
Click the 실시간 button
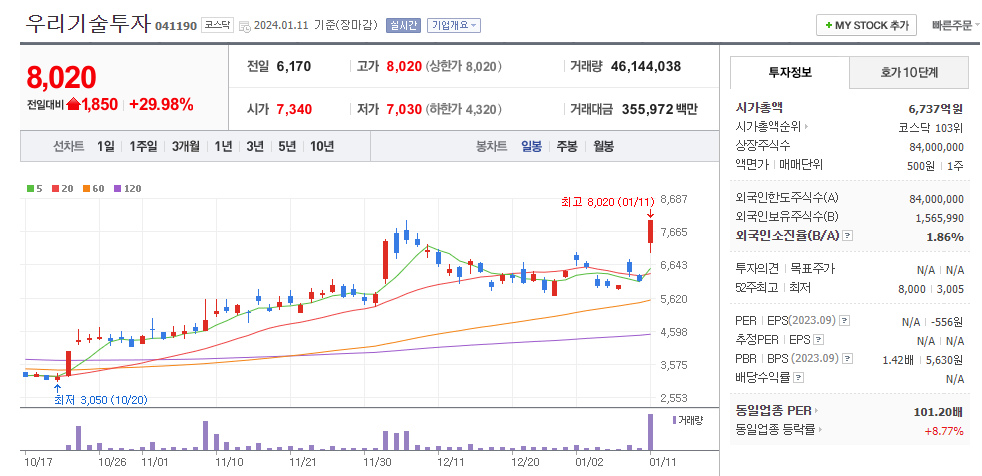(403, 26)
